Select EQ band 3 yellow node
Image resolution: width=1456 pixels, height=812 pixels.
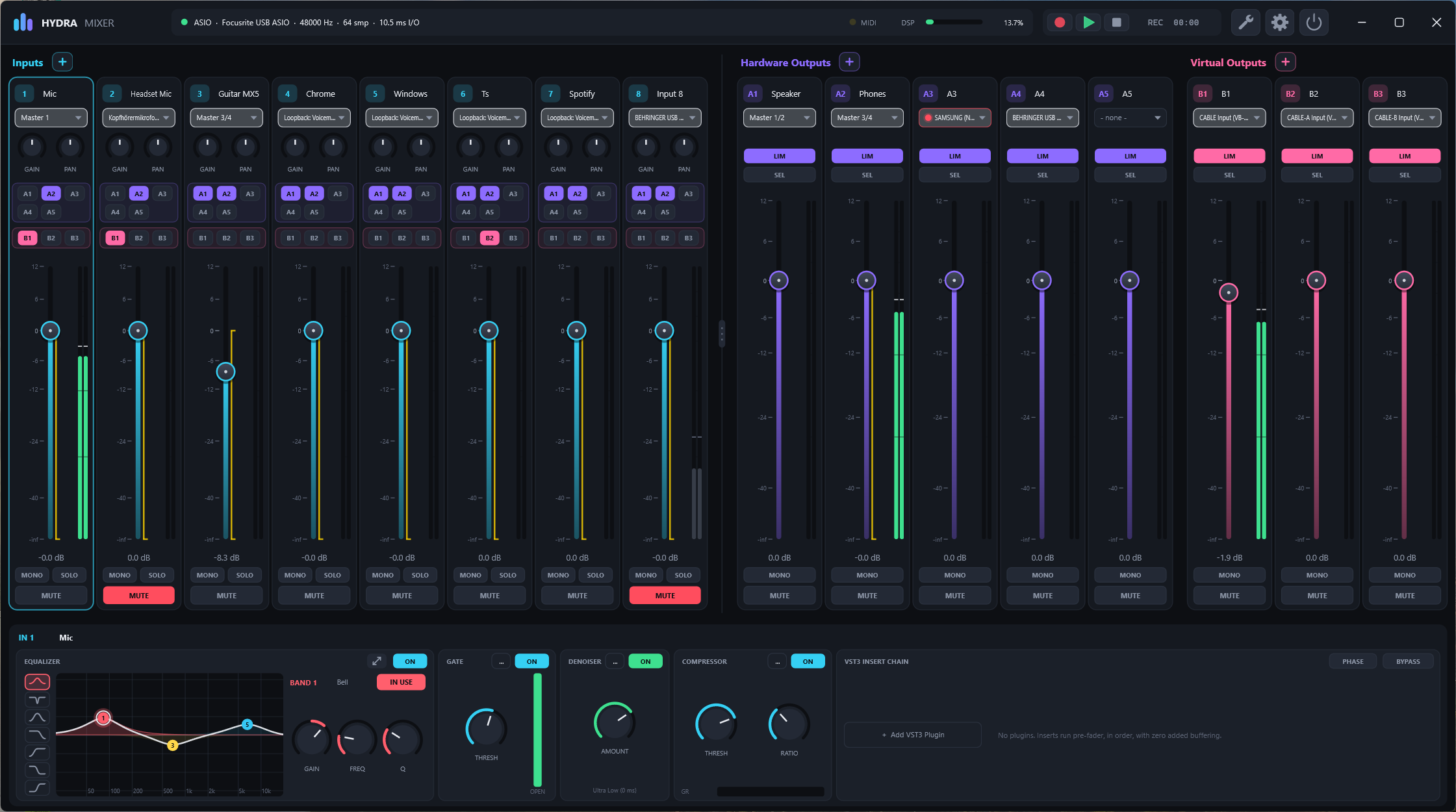coord(173,745)
